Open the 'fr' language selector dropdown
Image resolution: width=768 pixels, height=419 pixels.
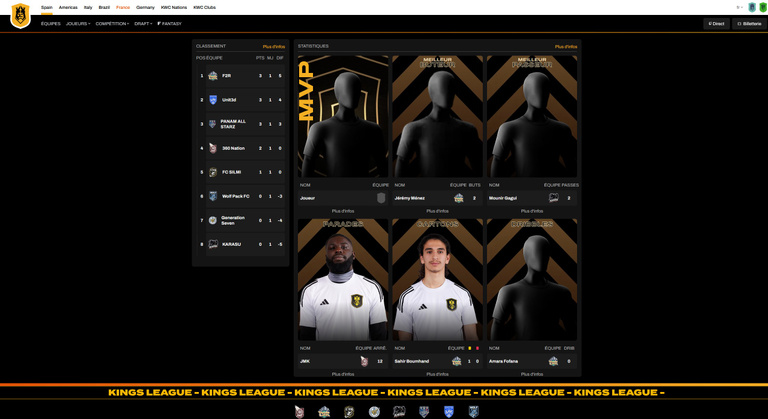pyautogui.click(x=739, y=7)
